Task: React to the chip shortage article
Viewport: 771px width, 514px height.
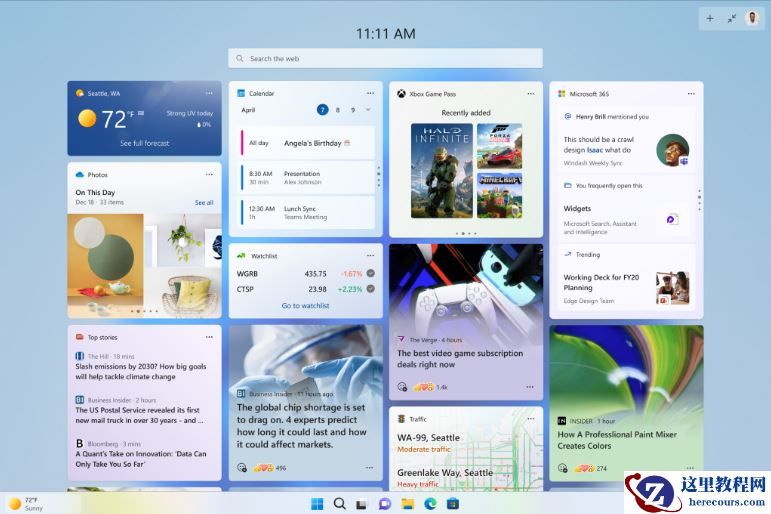Action: coord(242,468)
